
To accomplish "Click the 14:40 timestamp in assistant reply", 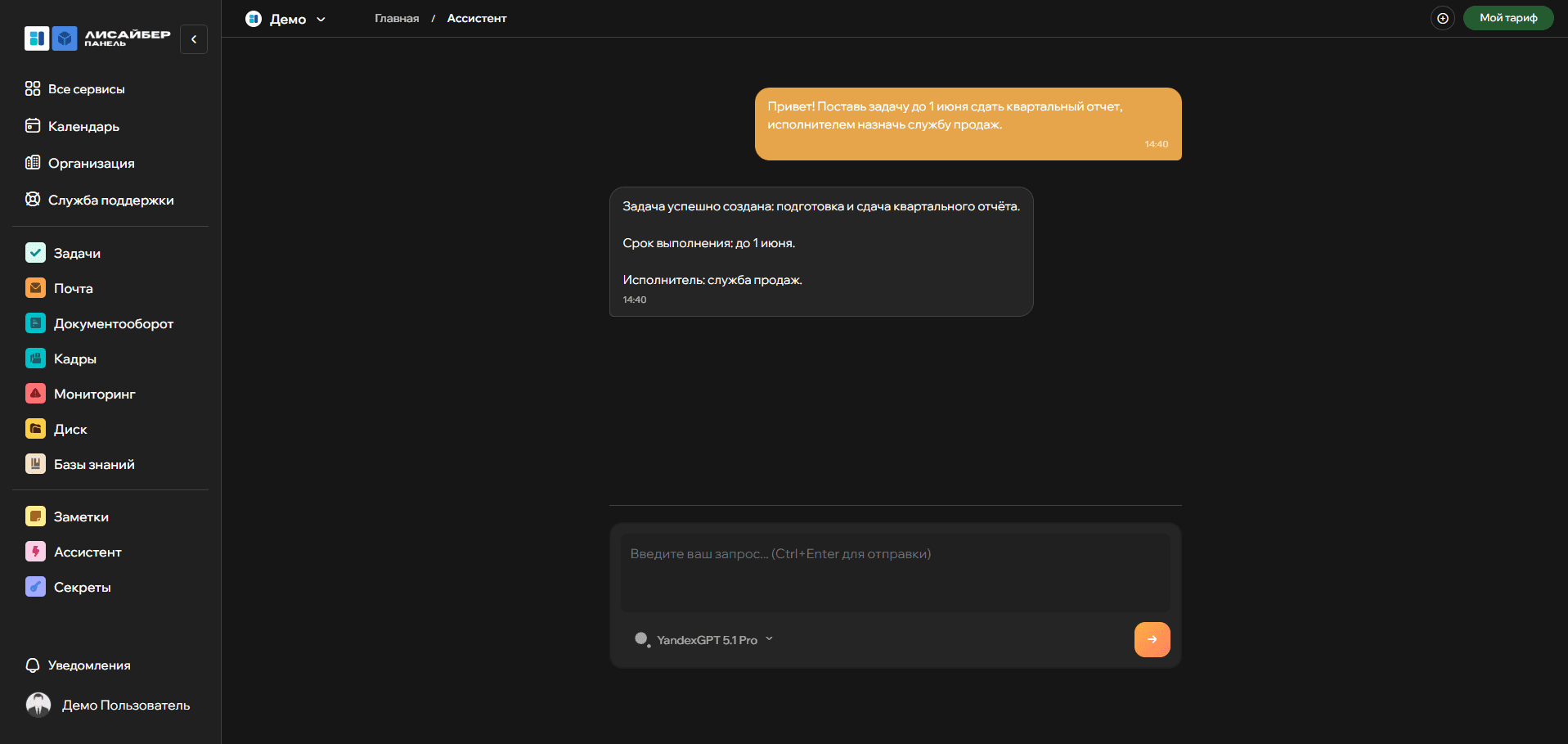I will (x=635, y=300).
